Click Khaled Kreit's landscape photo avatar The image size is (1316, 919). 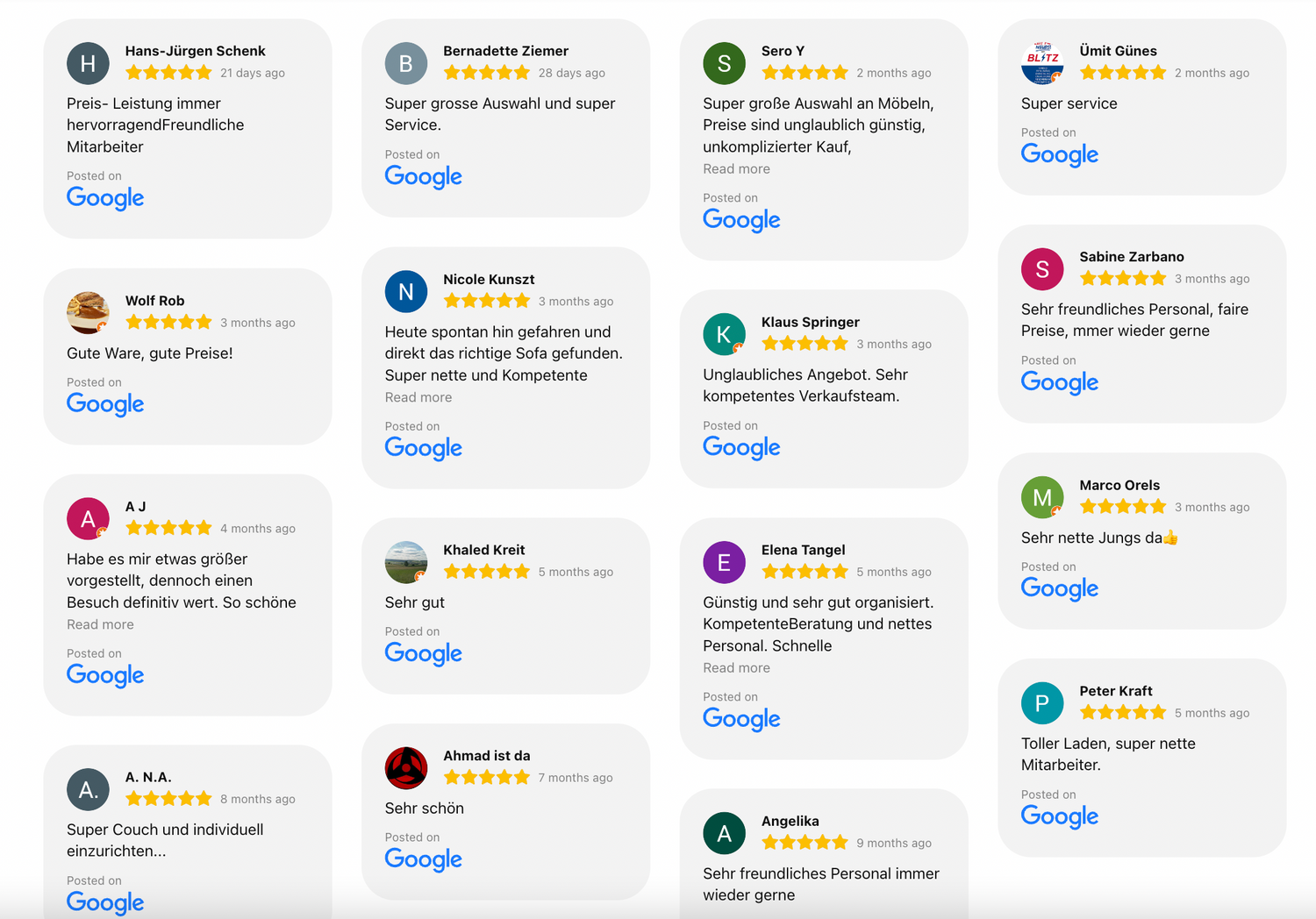(406, 562)
